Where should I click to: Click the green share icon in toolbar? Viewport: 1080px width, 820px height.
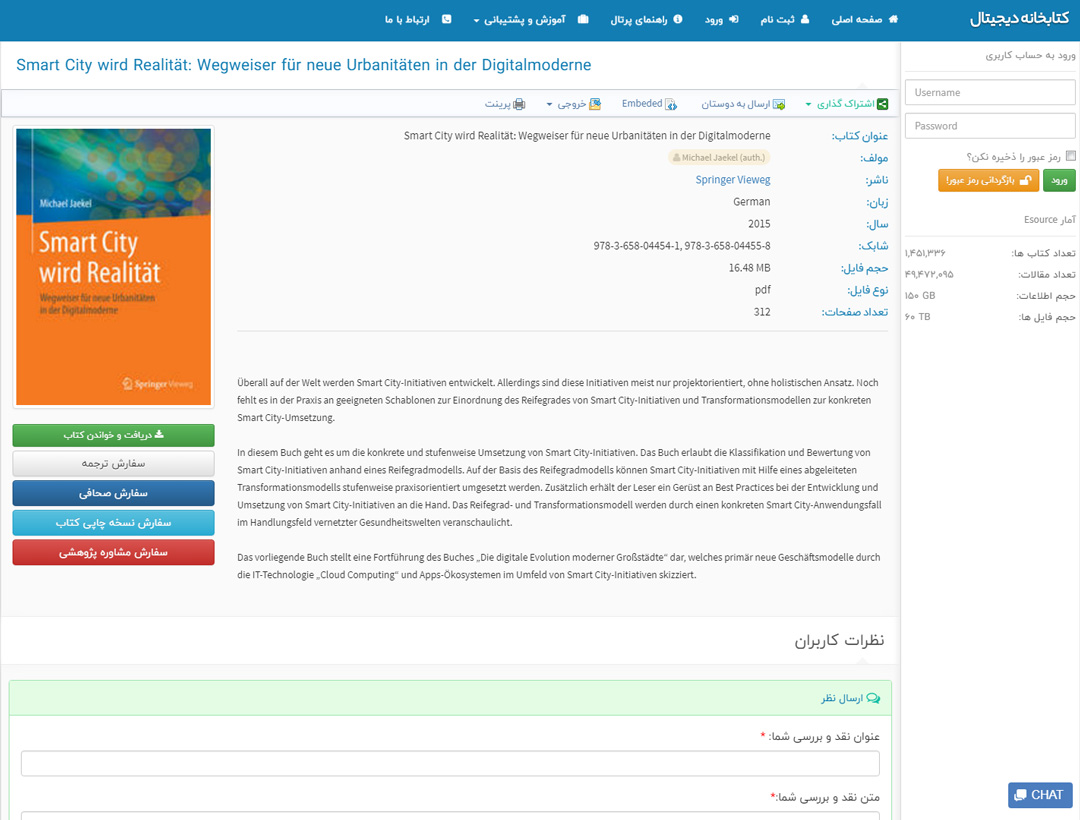tap(882, 104)
